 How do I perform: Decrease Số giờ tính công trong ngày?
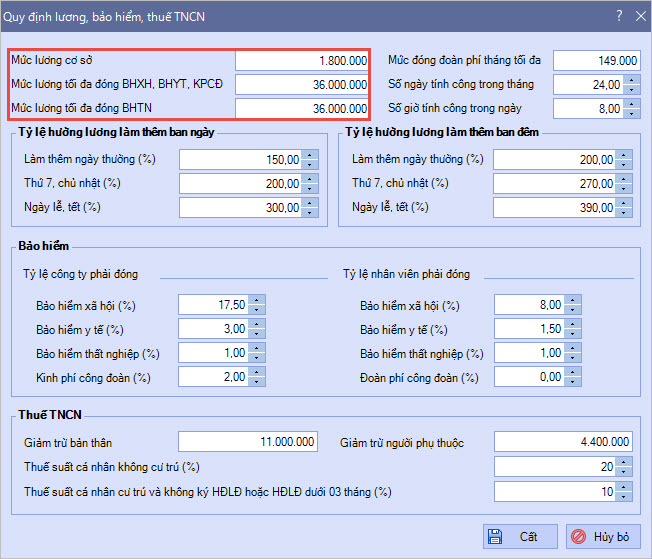pyautogui.click(x=631, y=113)
